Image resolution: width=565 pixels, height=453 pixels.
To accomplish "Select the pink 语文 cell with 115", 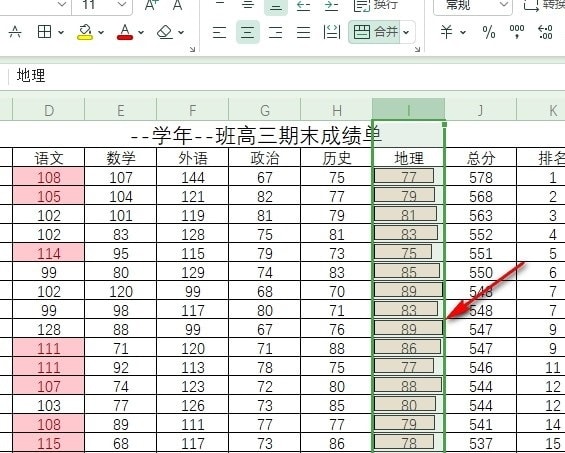I will click(x=49, y=443).
